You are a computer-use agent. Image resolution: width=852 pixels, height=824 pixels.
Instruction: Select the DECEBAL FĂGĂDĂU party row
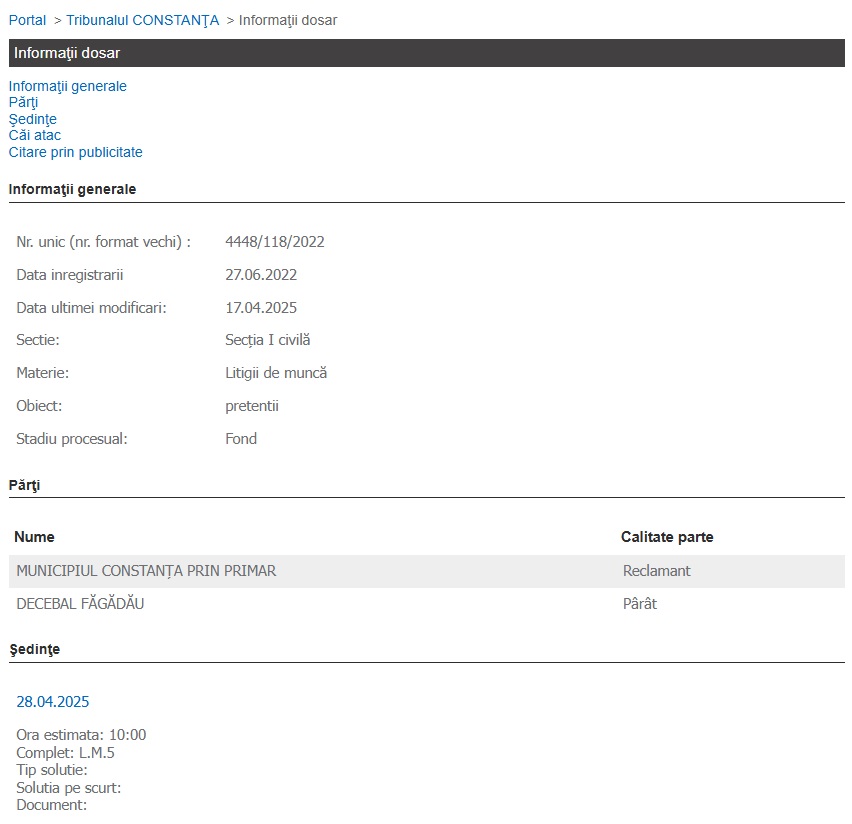pos(80,604)
